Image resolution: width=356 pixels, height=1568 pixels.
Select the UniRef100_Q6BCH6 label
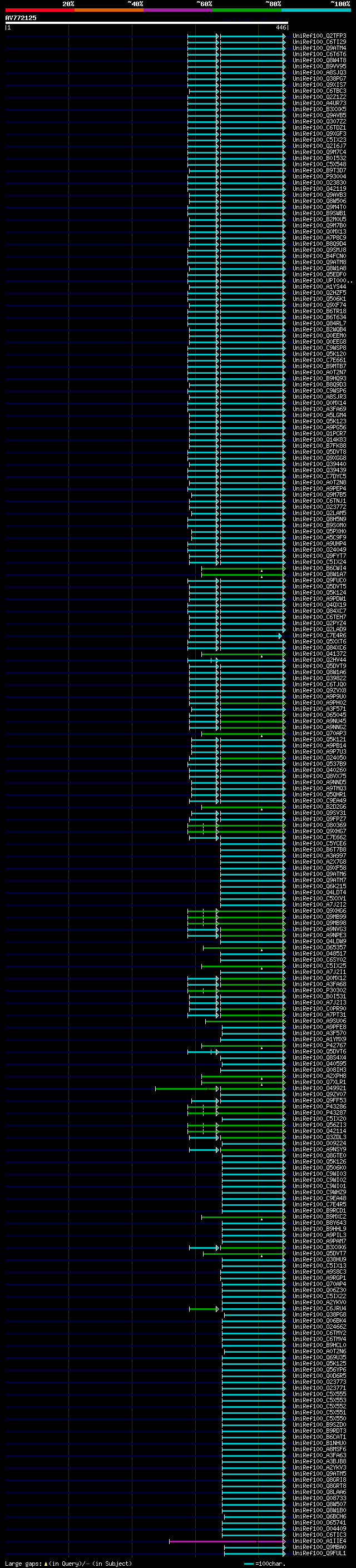[319, 1516]
